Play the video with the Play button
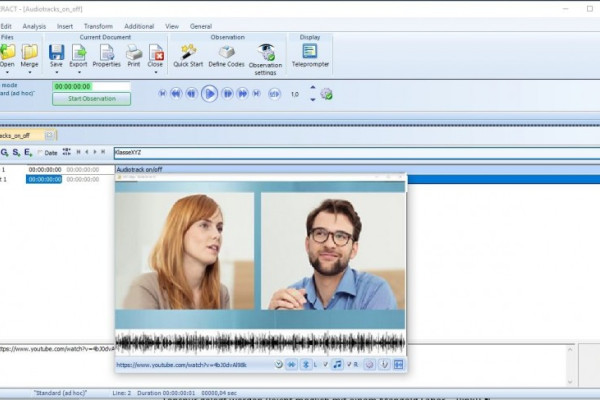Screen dimensions: 600x400 209,94
